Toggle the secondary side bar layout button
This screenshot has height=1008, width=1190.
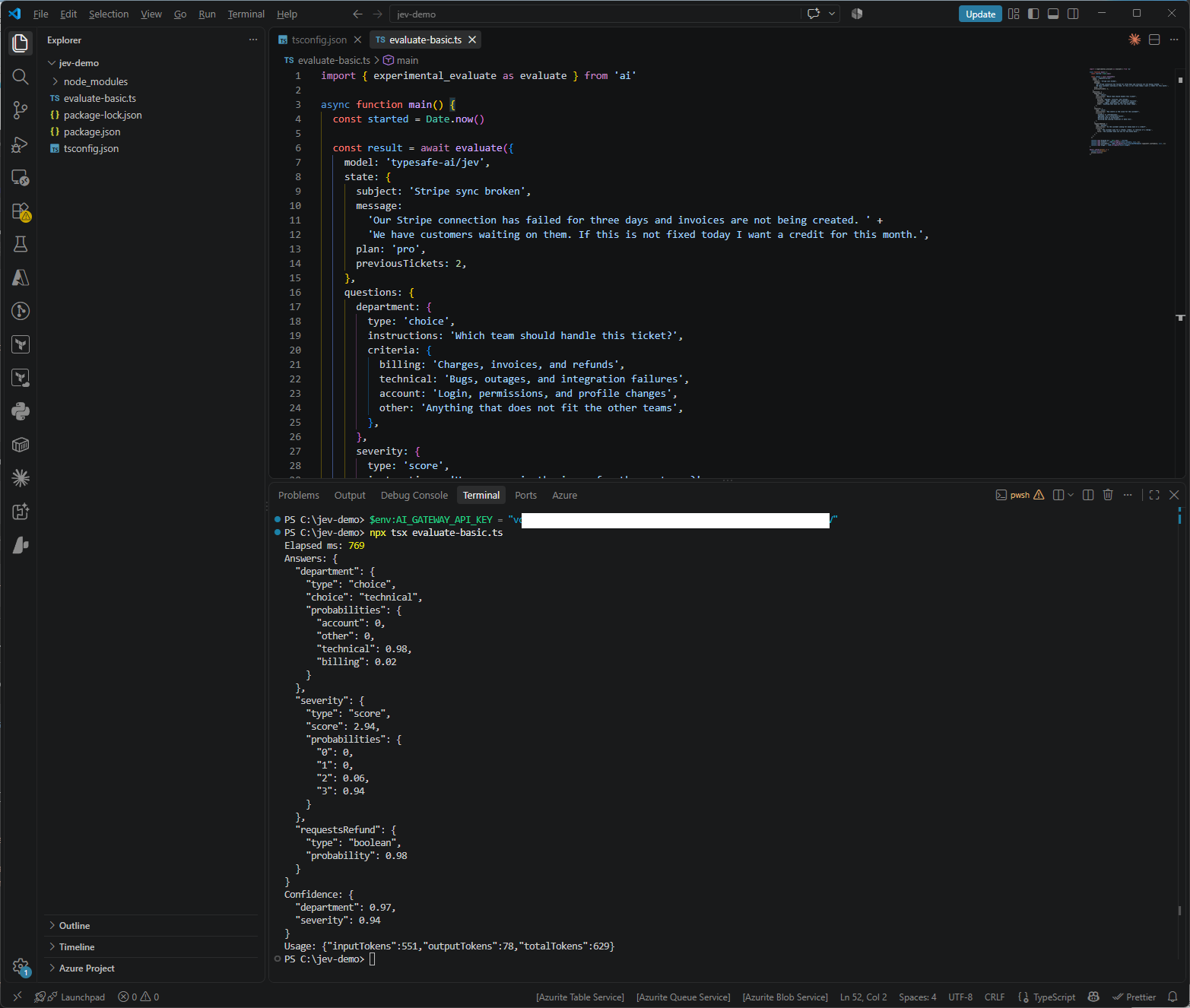pyautogui.click(x=1073, y=14)
